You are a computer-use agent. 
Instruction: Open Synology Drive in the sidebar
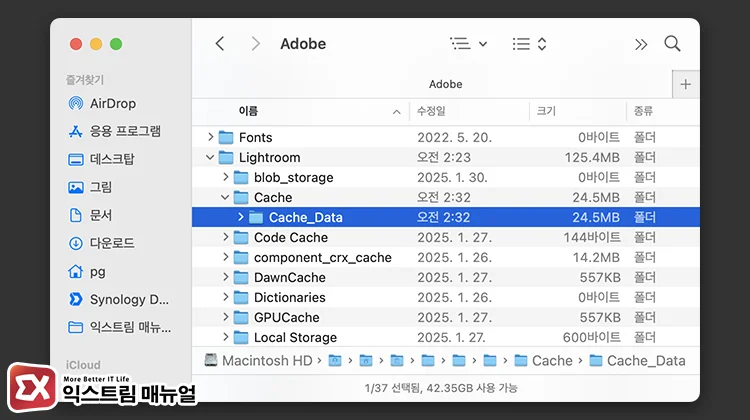pos(118,299)
